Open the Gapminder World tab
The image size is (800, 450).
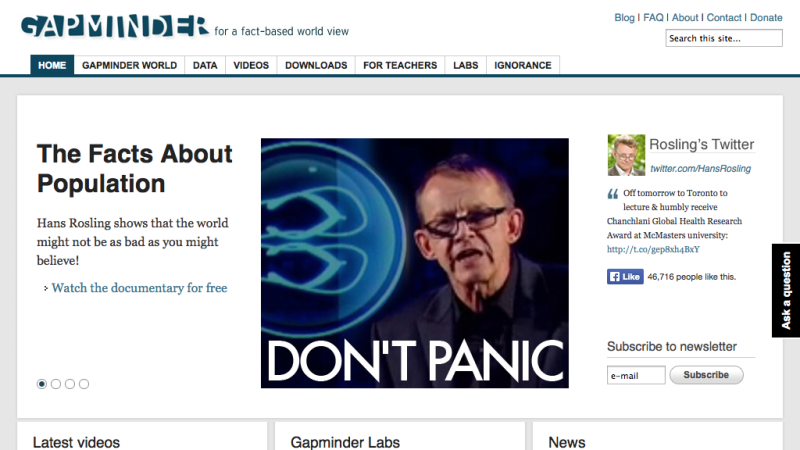(x=130, y=65)
